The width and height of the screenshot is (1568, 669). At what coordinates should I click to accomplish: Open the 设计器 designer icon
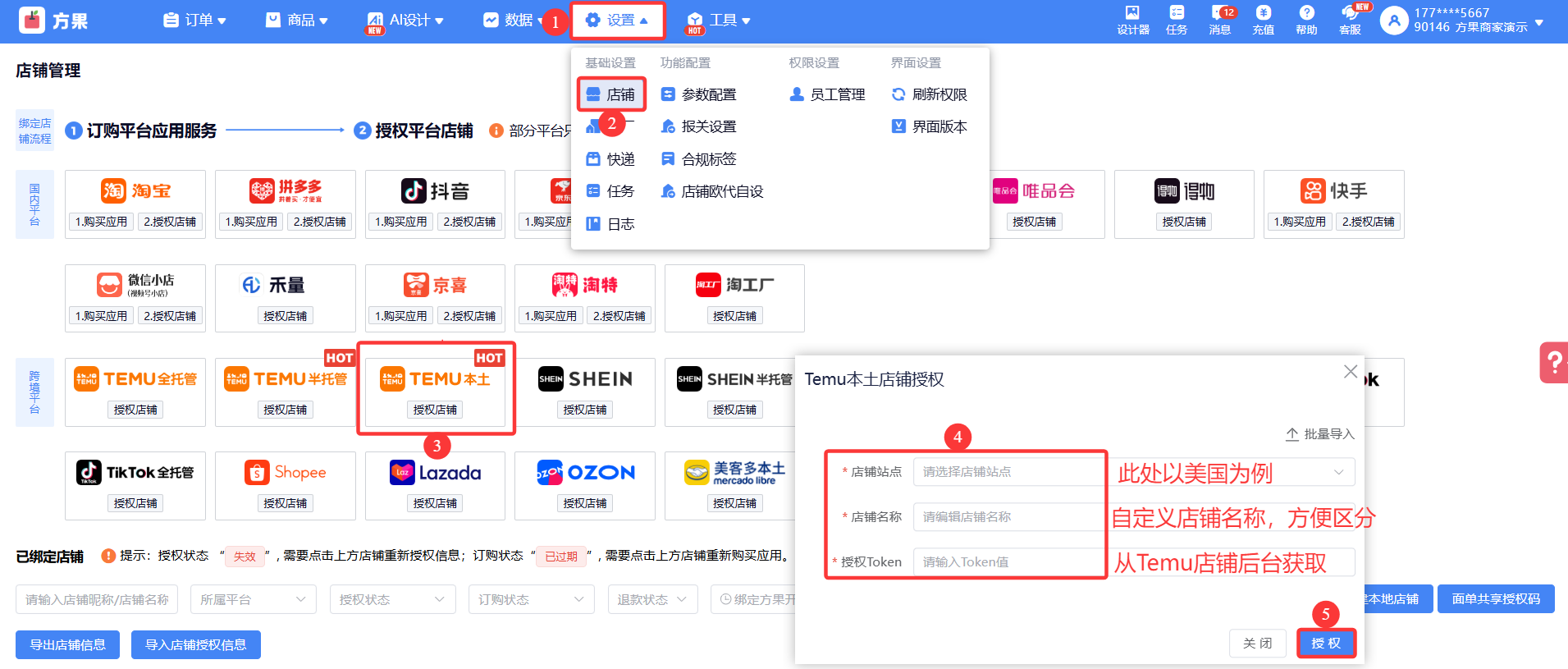[x=1132, y=20]
